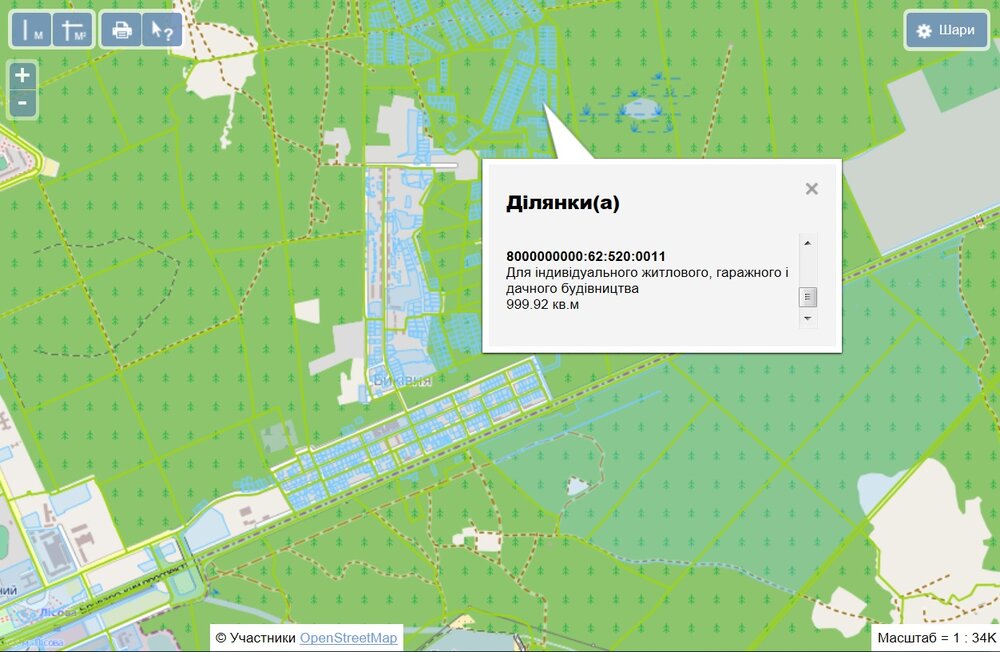This screenshot has height=652, width=1000.
Task: Select the distance measurement tool
Action: point(31,29)
